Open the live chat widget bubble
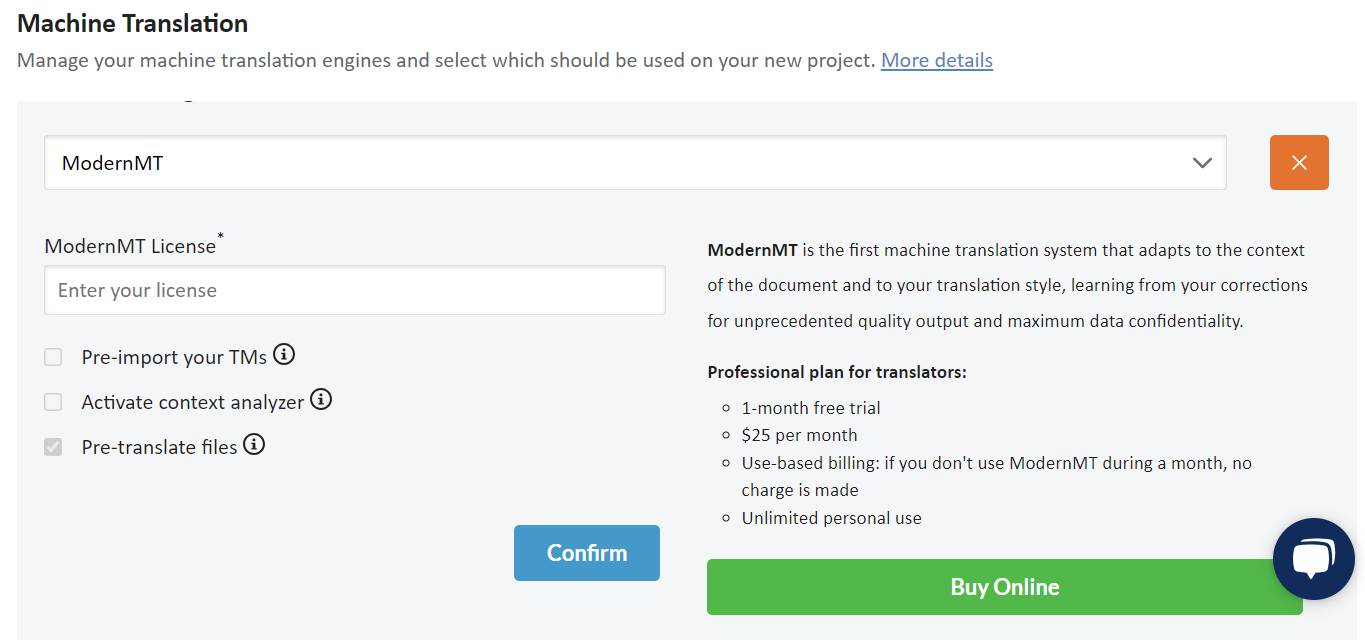Screen dimensions: 1365x640 1313,559
